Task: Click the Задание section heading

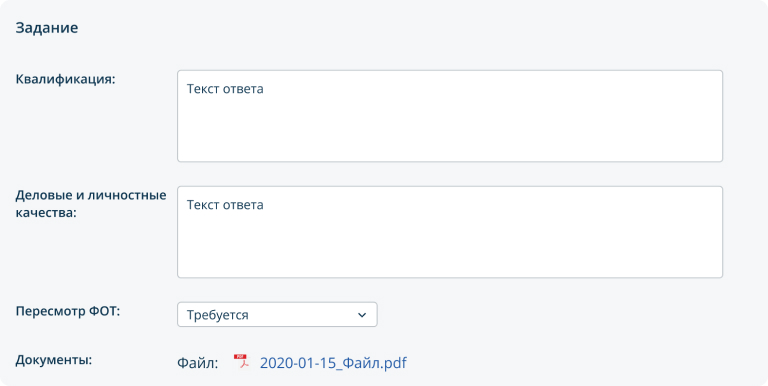Action: (x=47, y=27)
